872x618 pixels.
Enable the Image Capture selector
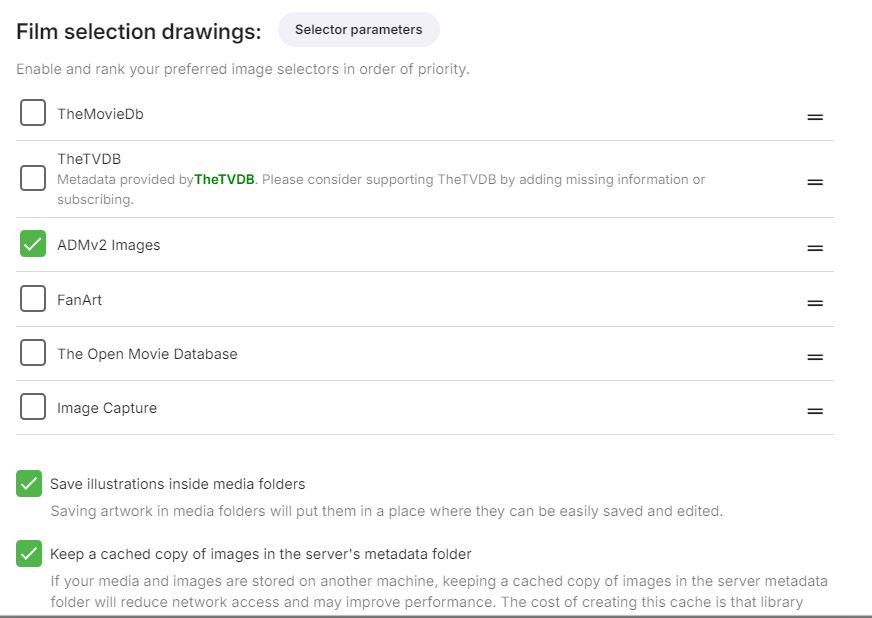tap(33, 407)
